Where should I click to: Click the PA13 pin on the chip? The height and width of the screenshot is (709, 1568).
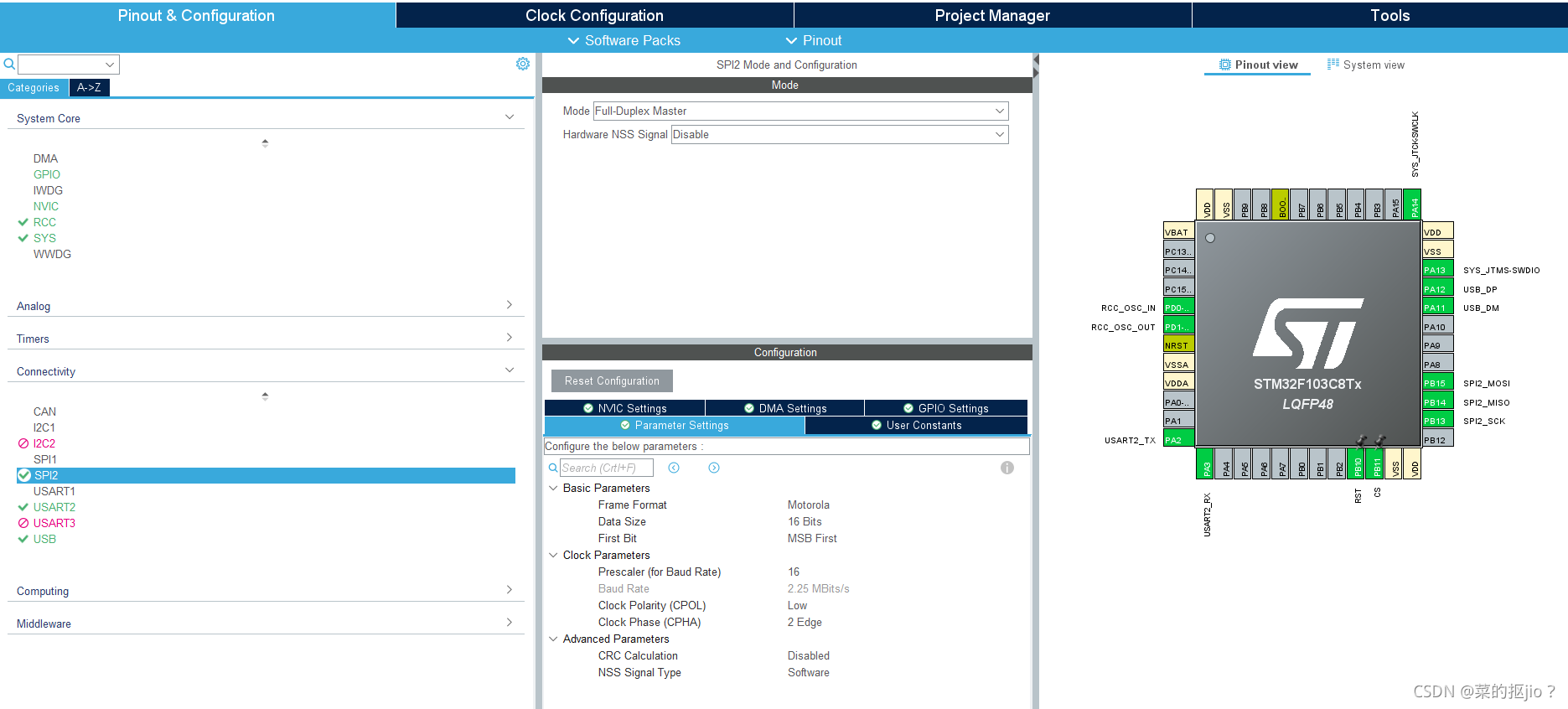tap(1437, 270)
